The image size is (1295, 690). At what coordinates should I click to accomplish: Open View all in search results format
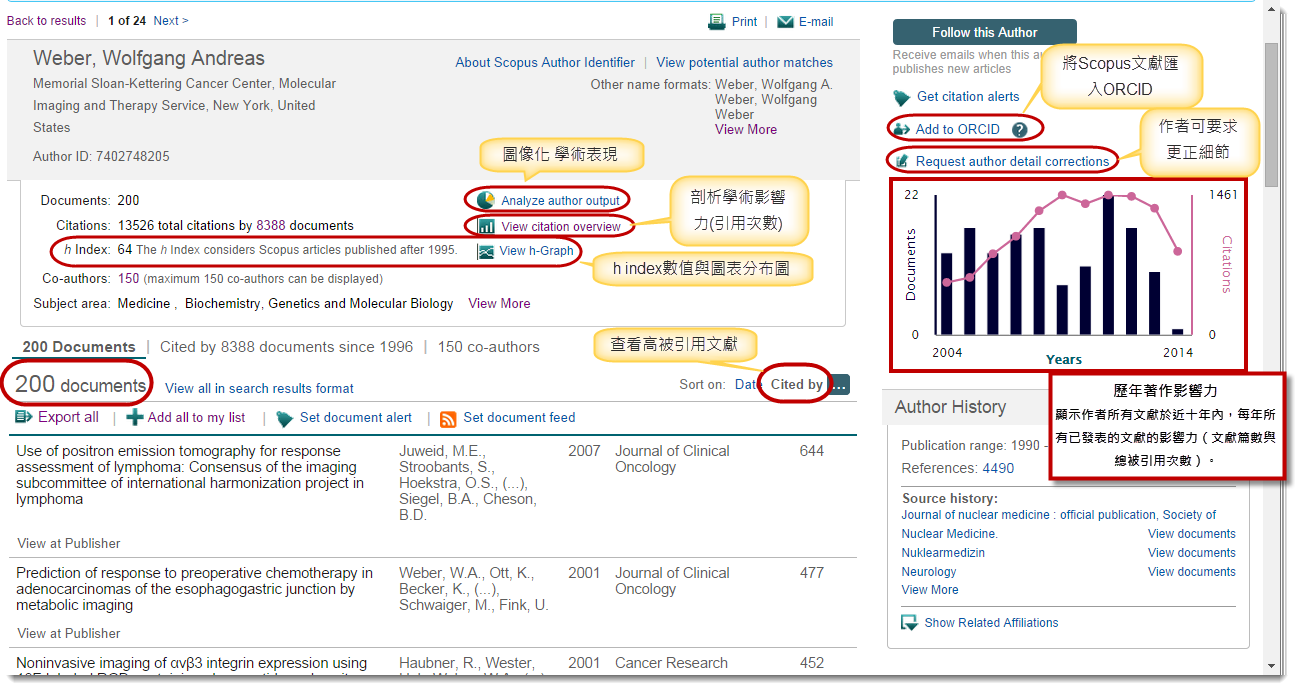[x=259, y=388]
